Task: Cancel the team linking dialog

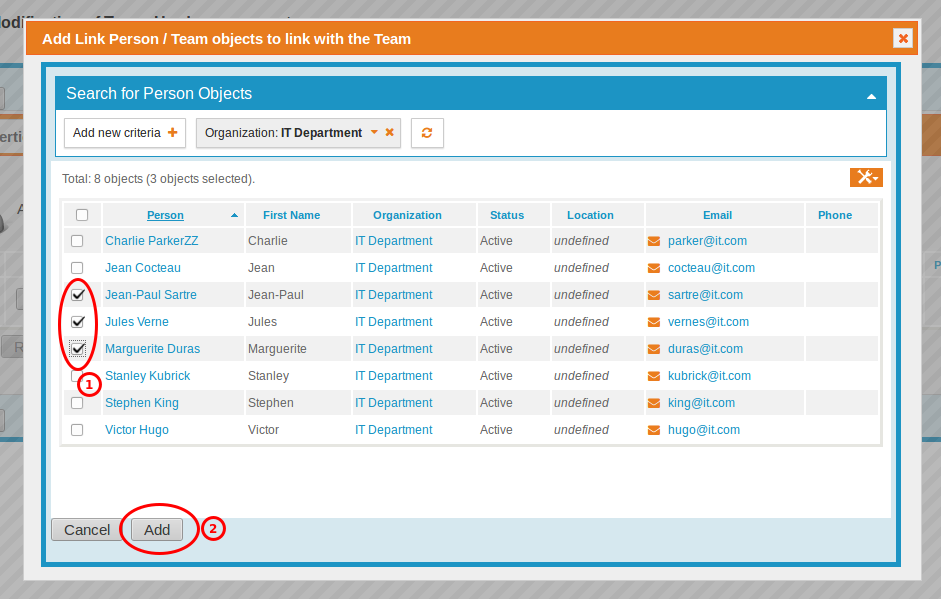Action: pos(86,530)
